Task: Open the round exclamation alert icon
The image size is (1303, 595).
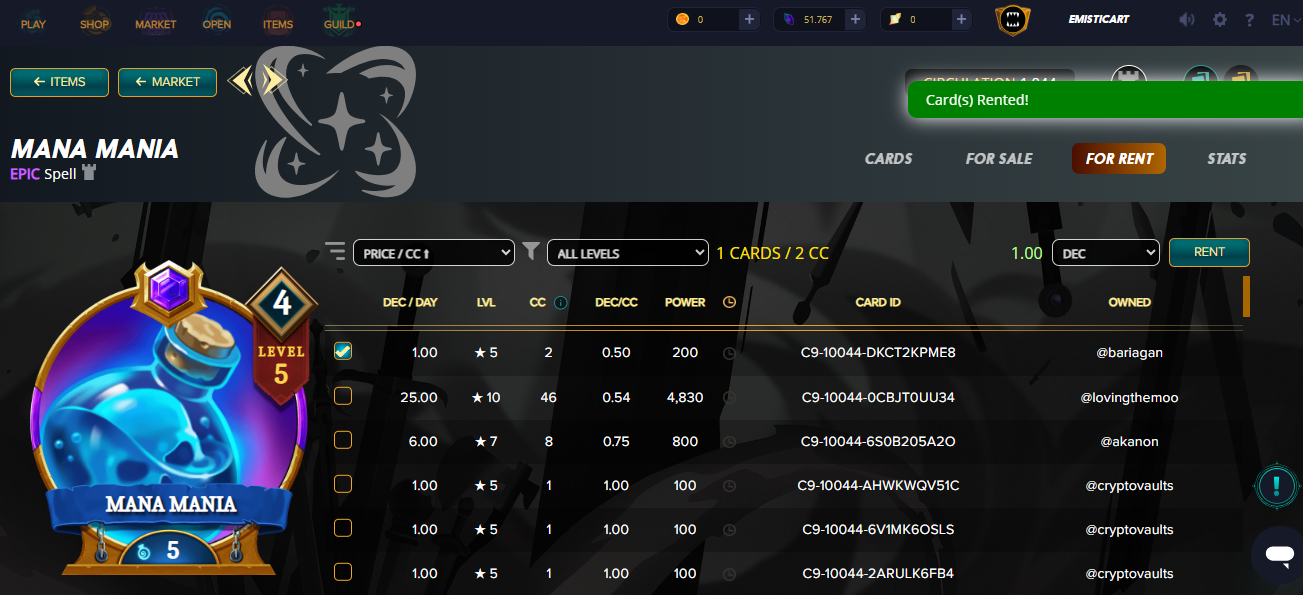Action: click(x=1276, y=485)
